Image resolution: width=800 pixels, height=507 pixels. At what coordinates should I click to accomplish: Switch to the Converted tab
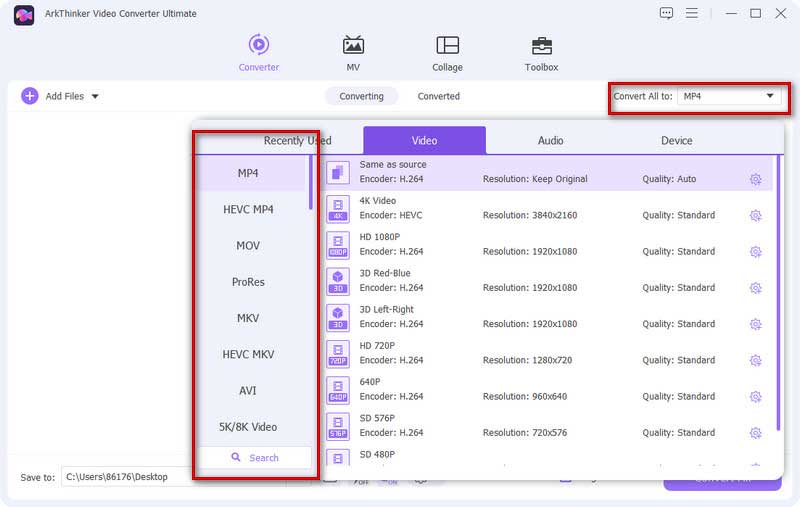438,96
